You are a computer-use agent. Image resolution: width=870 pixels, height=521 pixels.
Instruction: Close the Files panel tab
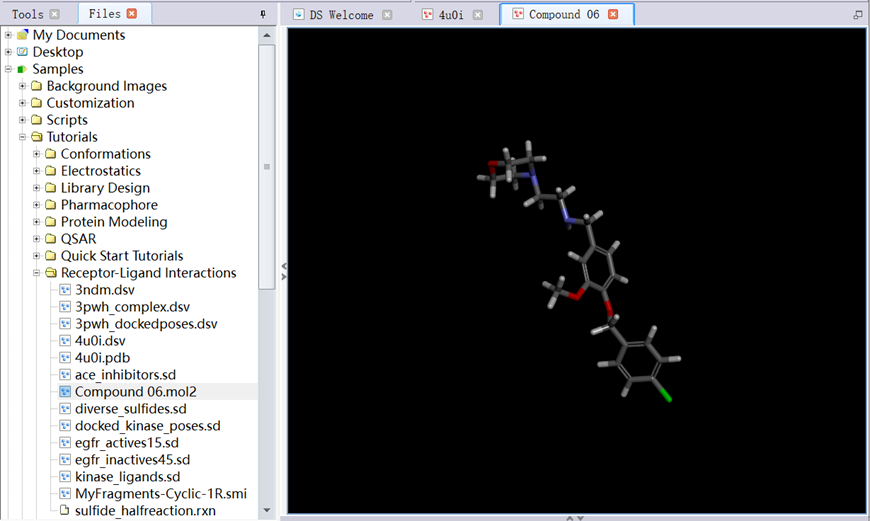132,14
